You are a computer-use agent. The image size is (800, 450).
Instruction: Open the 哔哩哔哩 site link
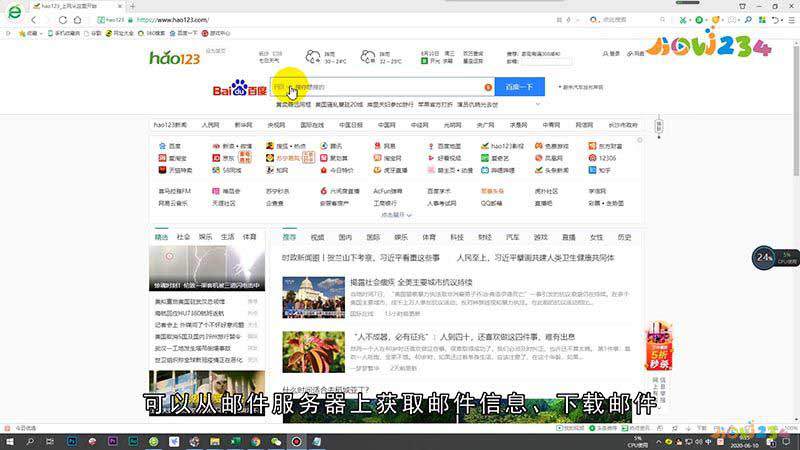tap(497, 170)
